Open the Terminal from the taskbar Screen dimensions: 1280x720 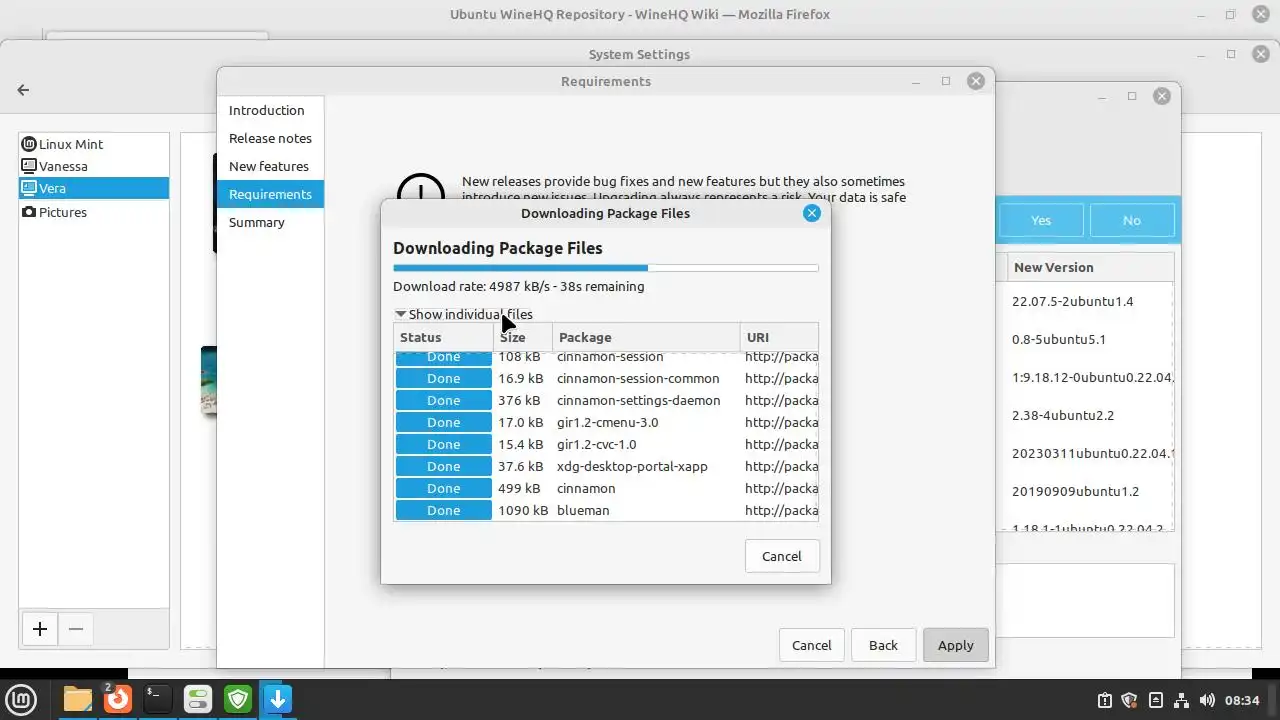tap(158, 698)
